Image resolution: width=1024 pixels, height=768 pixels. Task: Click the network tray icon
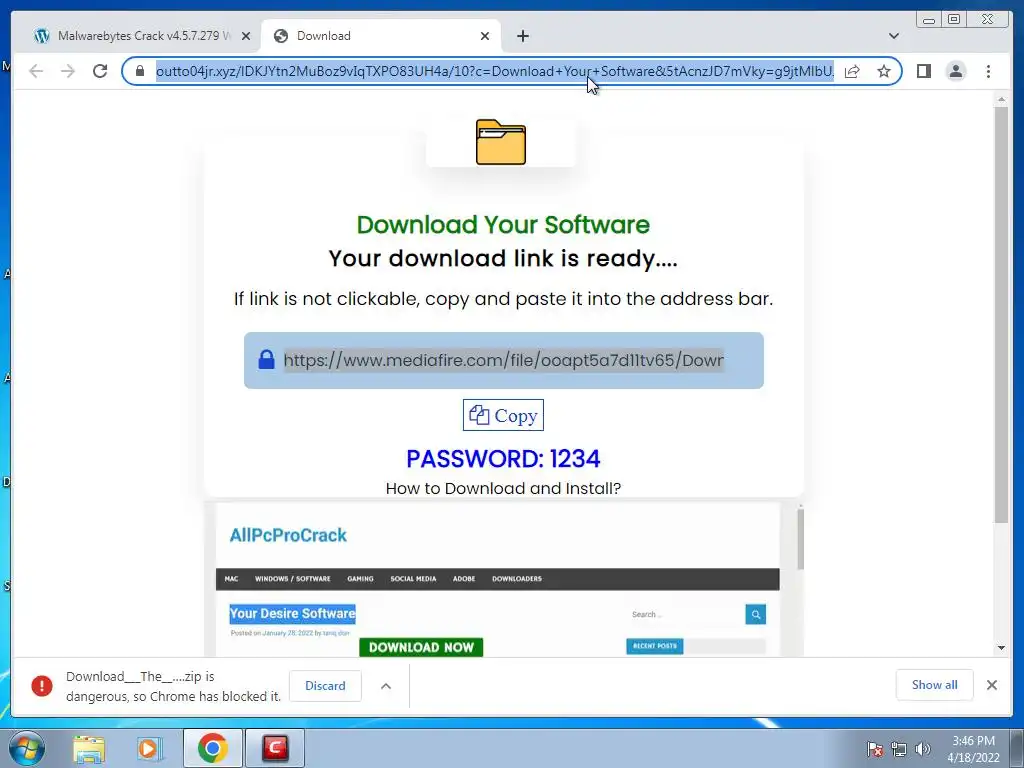(x=899, y=749)
